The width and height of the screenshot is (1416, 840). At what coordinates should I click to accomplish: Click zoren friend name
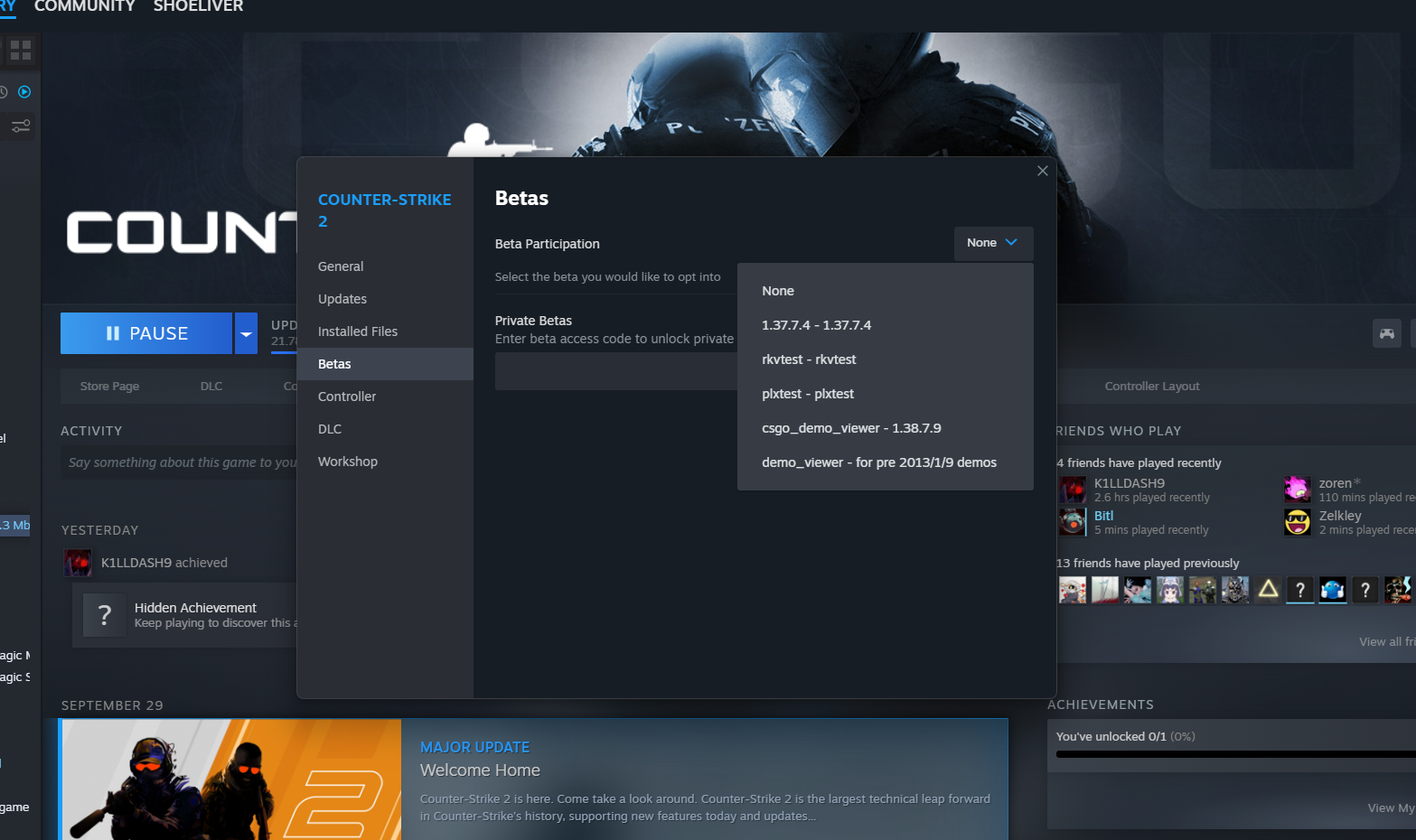coord(1336,483)
